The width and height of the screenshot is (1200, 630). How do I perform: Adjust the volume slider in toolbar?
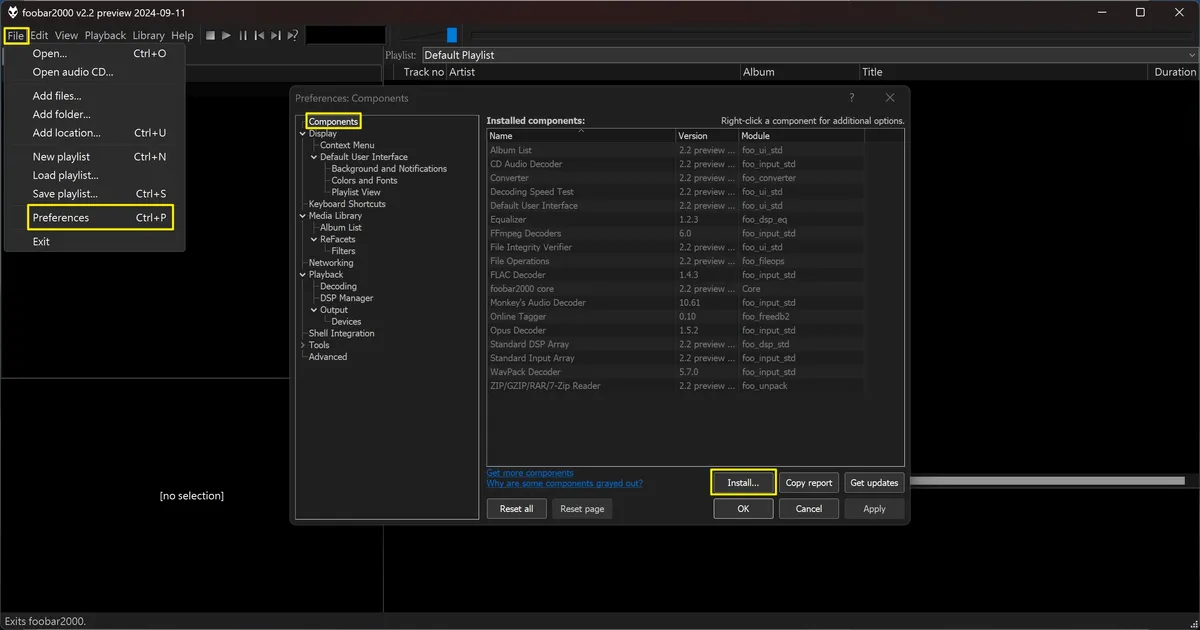tap(452, 35)
